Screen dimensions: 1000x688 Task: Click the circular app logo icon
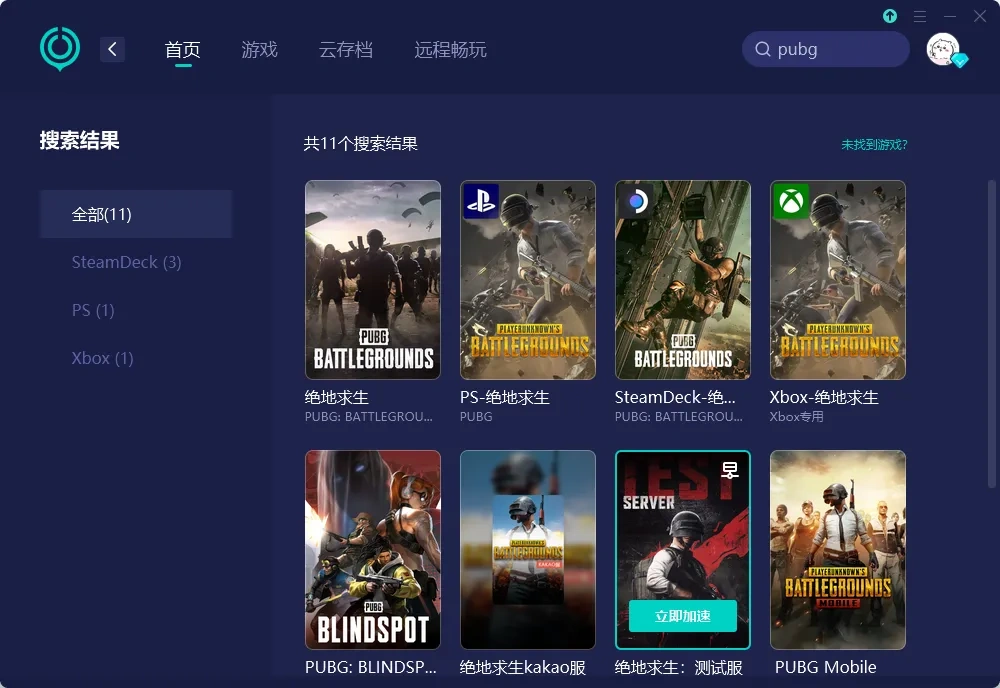point(59,47)
